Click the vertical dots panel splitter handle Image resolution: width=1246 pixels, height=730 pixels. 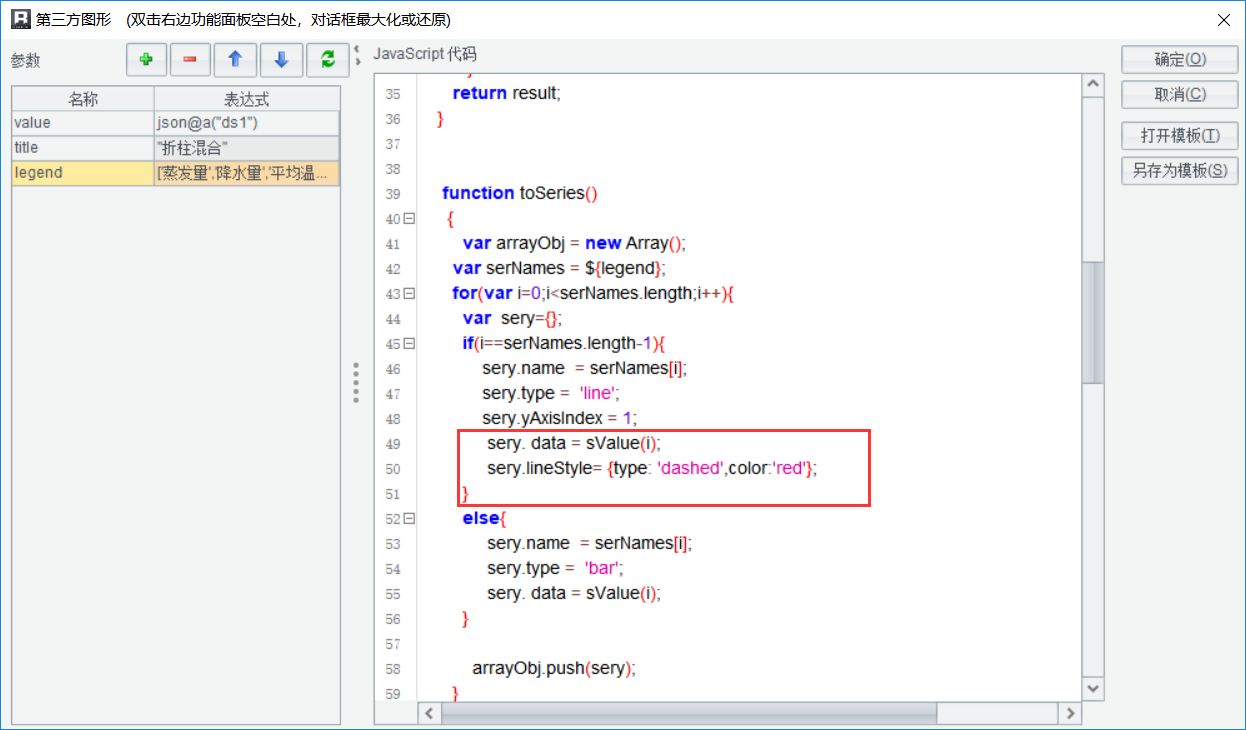coord(356,383)
